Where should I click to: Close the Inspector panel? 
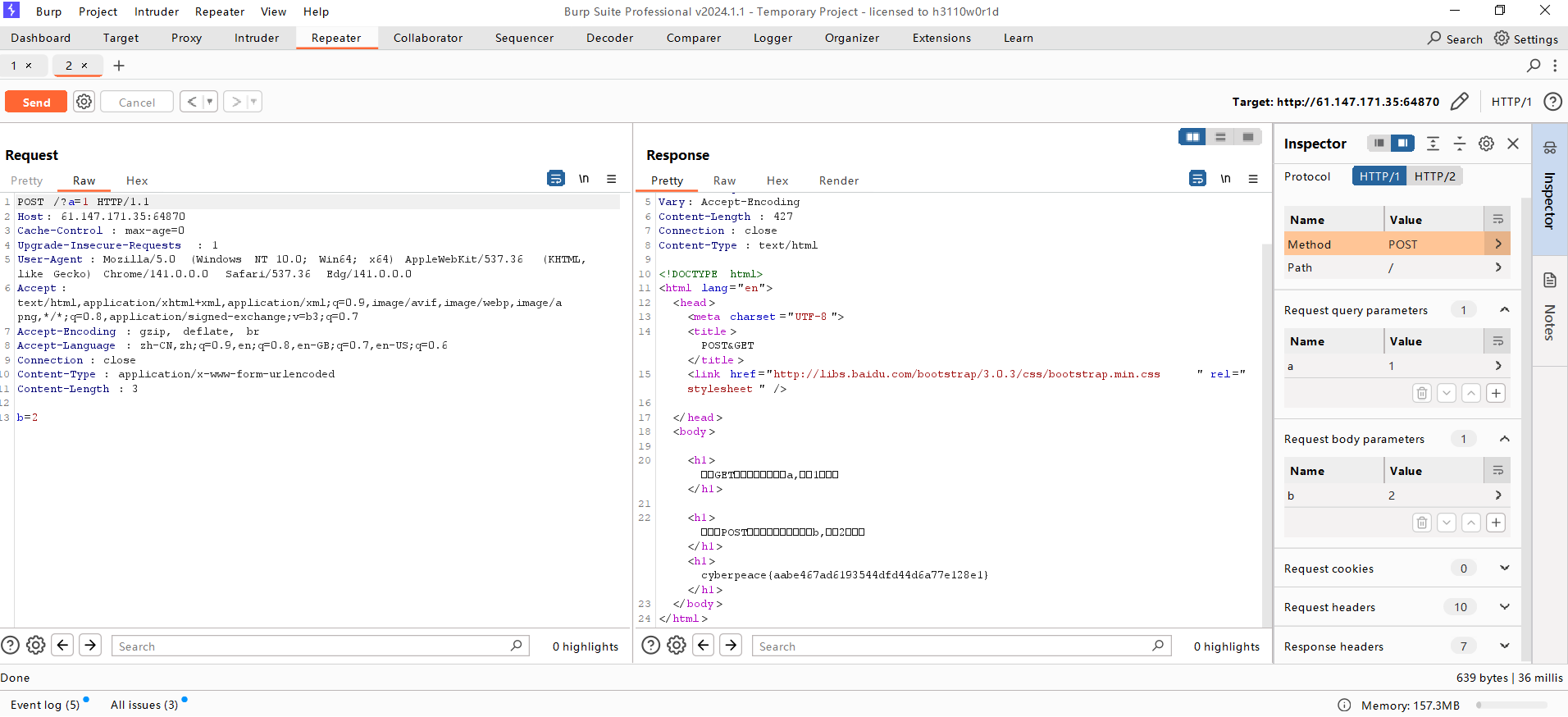[x=1513, y=144]
